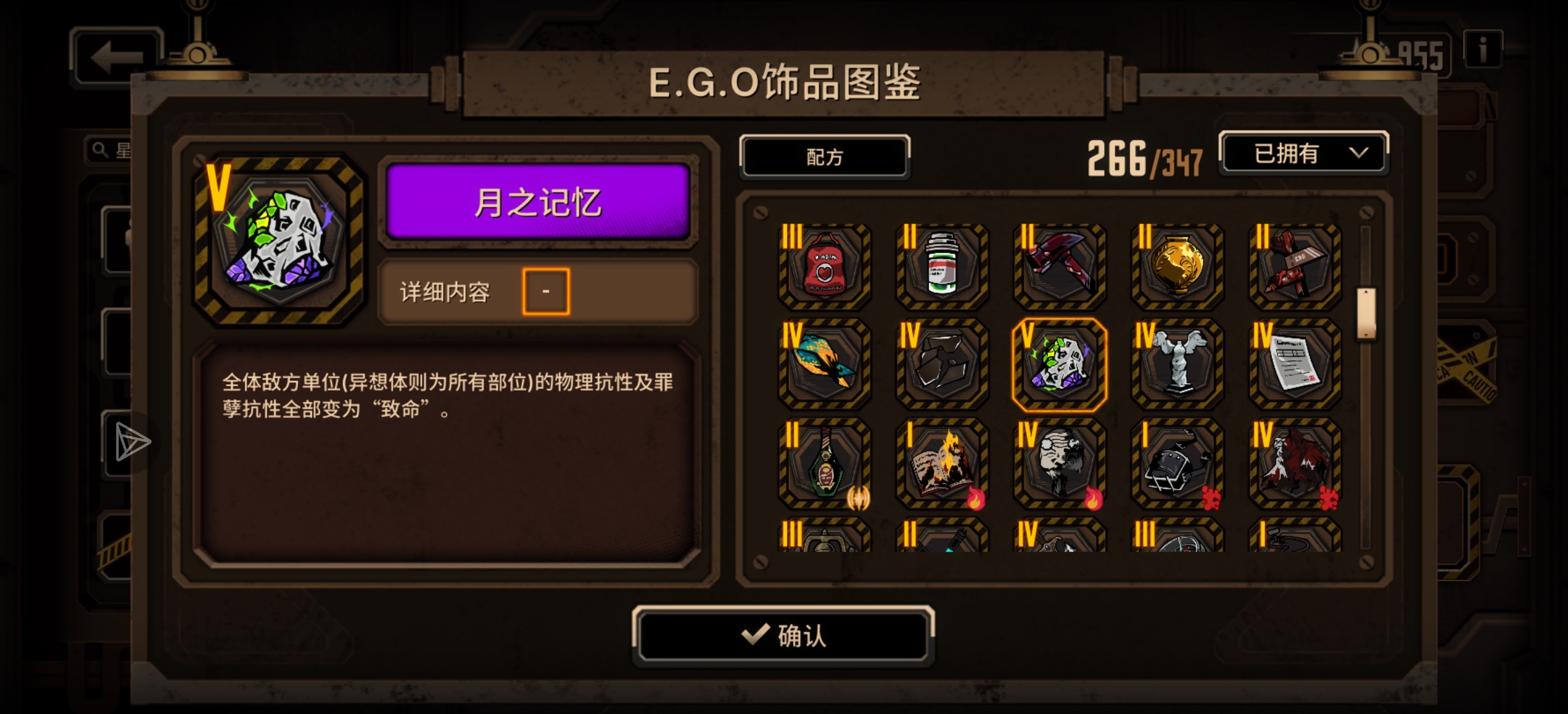Select the white pill bottle gift icon
This screenshot has height=714, width=1568.
pos(942,266)
